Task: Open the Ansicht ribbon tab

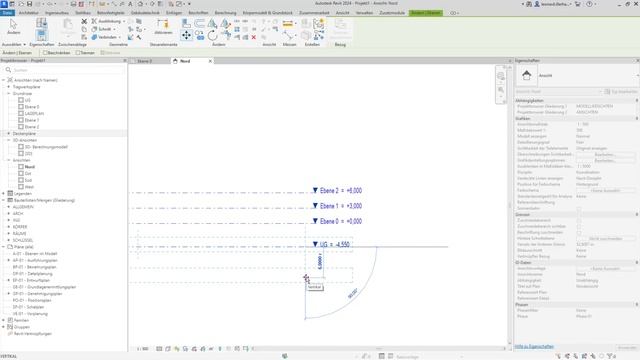Action: 342,13
